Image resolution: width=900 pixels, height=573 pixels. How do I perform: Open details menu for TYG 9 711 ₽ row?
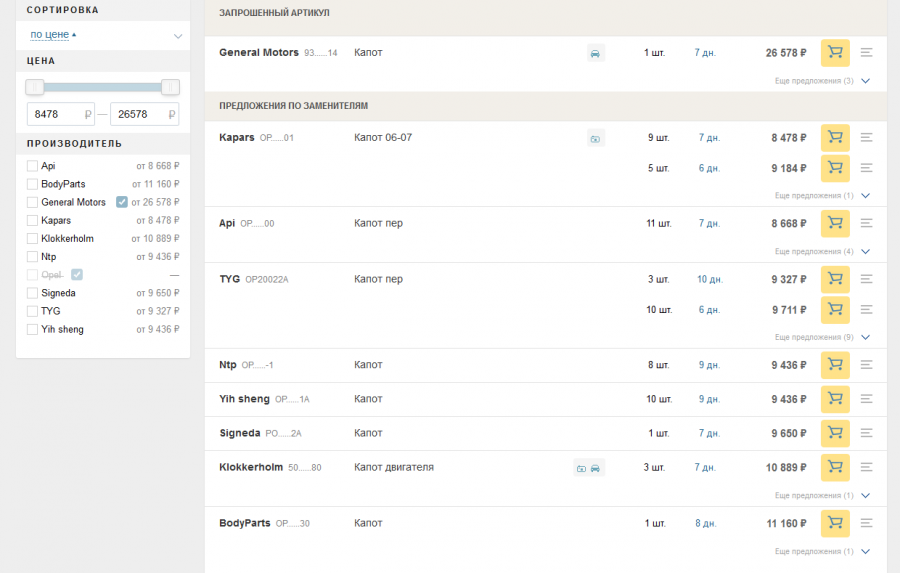pyautogui.click(x=867, y=310)
